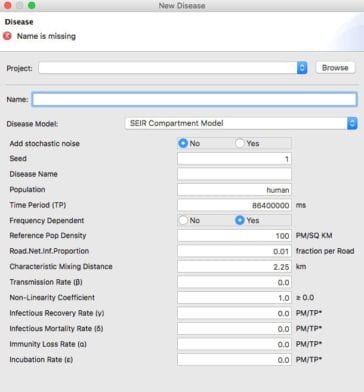Screen dimensions: 364x392
Task: Click the 'Disease' heading text
Action: point(19,22)
